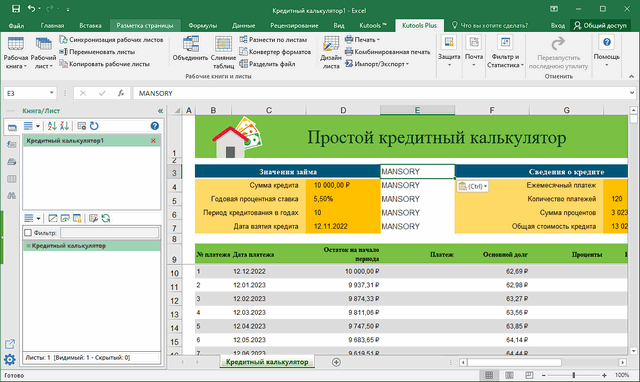The width and height of the screenshot is (640, 382).
Task: Click the insert function fx icon
Action: pyautogui.click(x=121, y=93)
